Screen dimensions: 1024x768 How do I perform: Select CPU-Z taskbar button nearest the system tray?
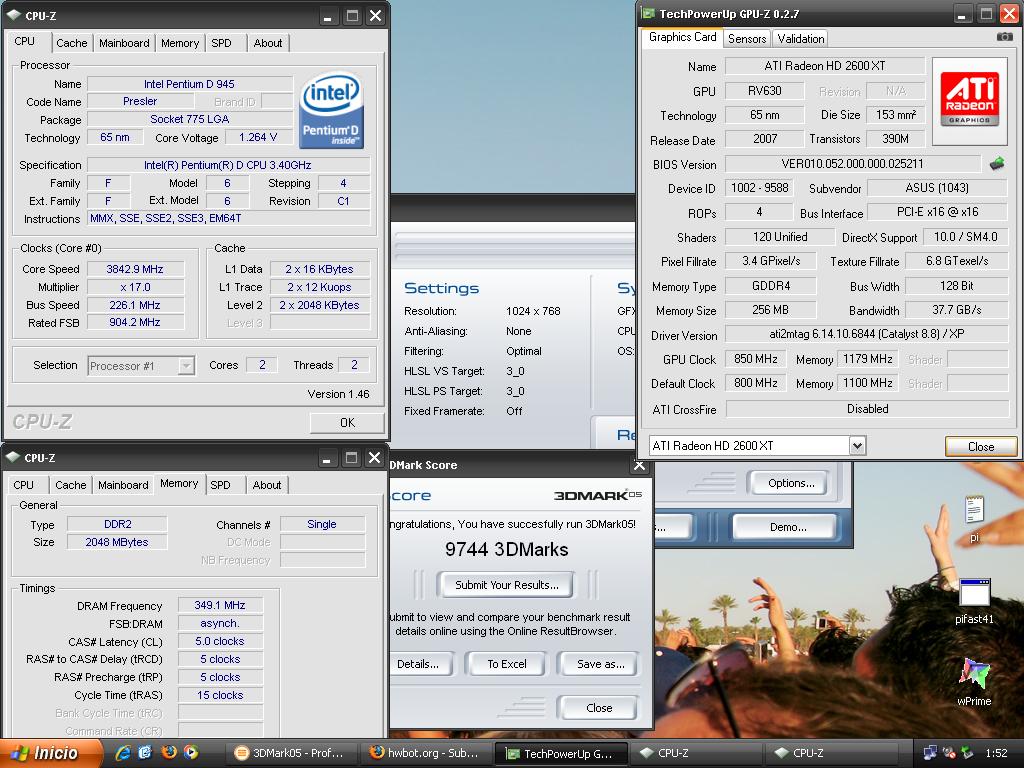coord(833,753)
